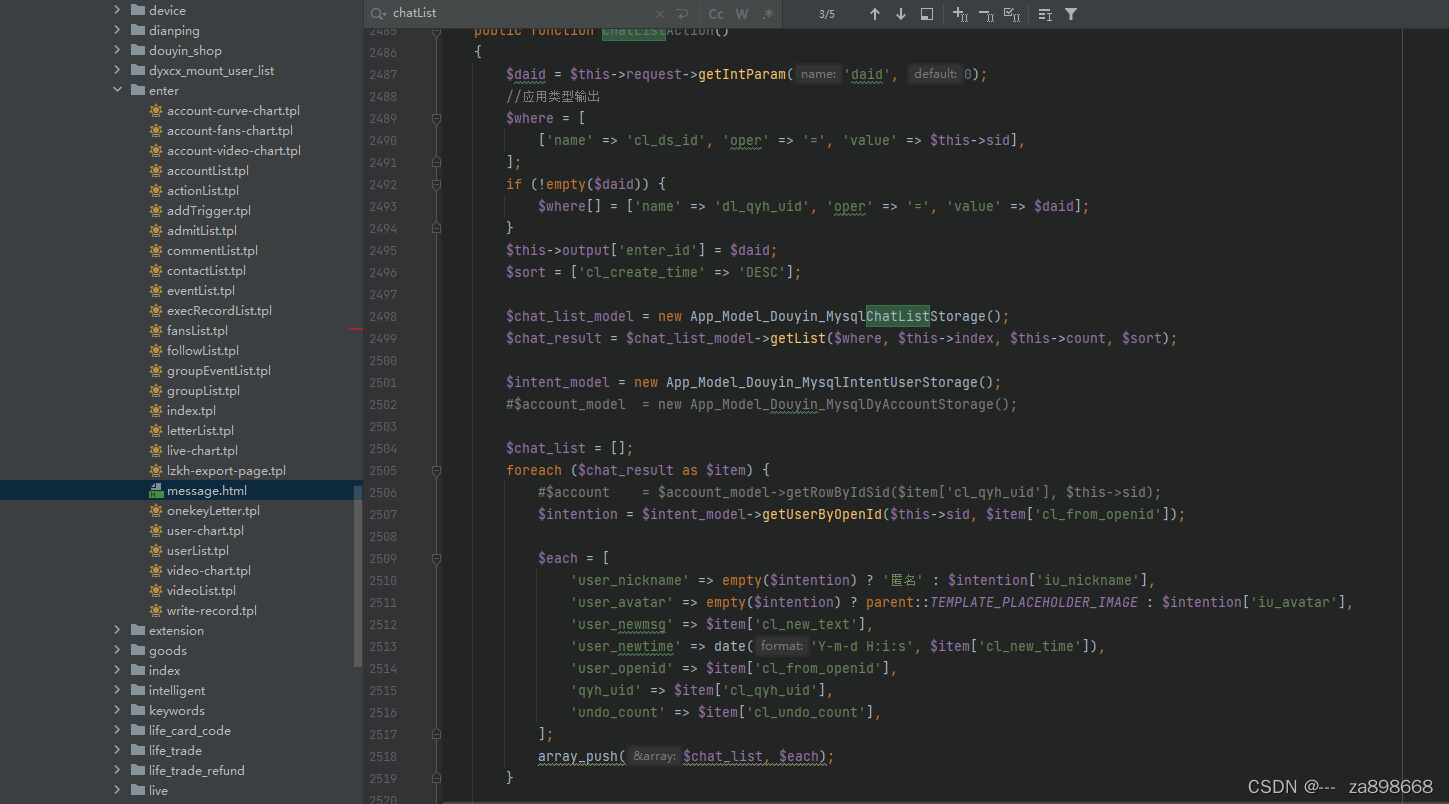Select account-curve-chart.tpl file
This screenshot has width=1449, height=804.
coord(233,110)
